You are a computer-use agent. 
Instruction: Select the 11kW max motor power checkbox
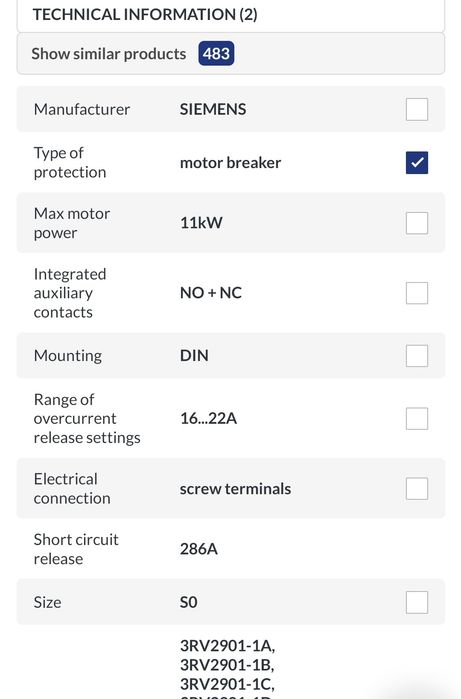[x=416, y=223]
